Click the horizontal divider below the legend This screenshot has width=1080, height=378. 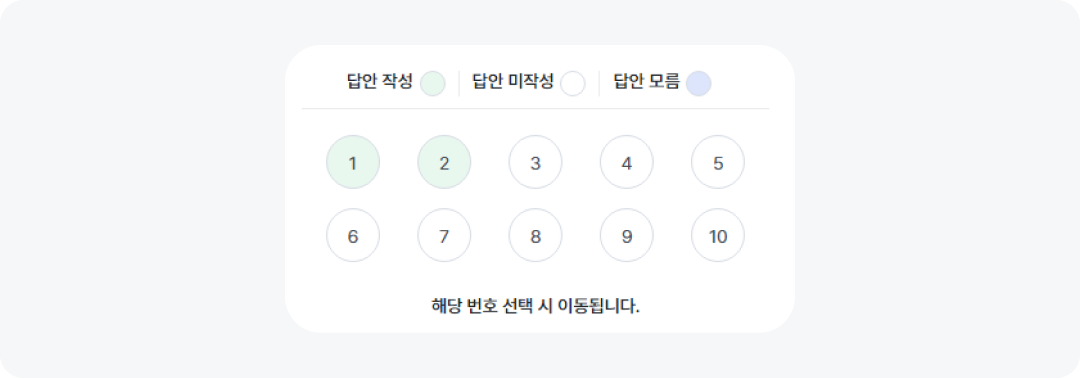click(x=535, y=109)
